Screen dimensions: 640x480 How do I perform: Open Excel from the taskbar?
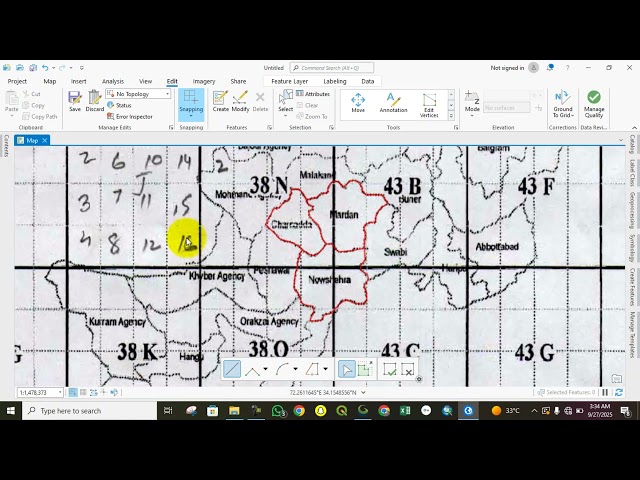tap(405, 411)
